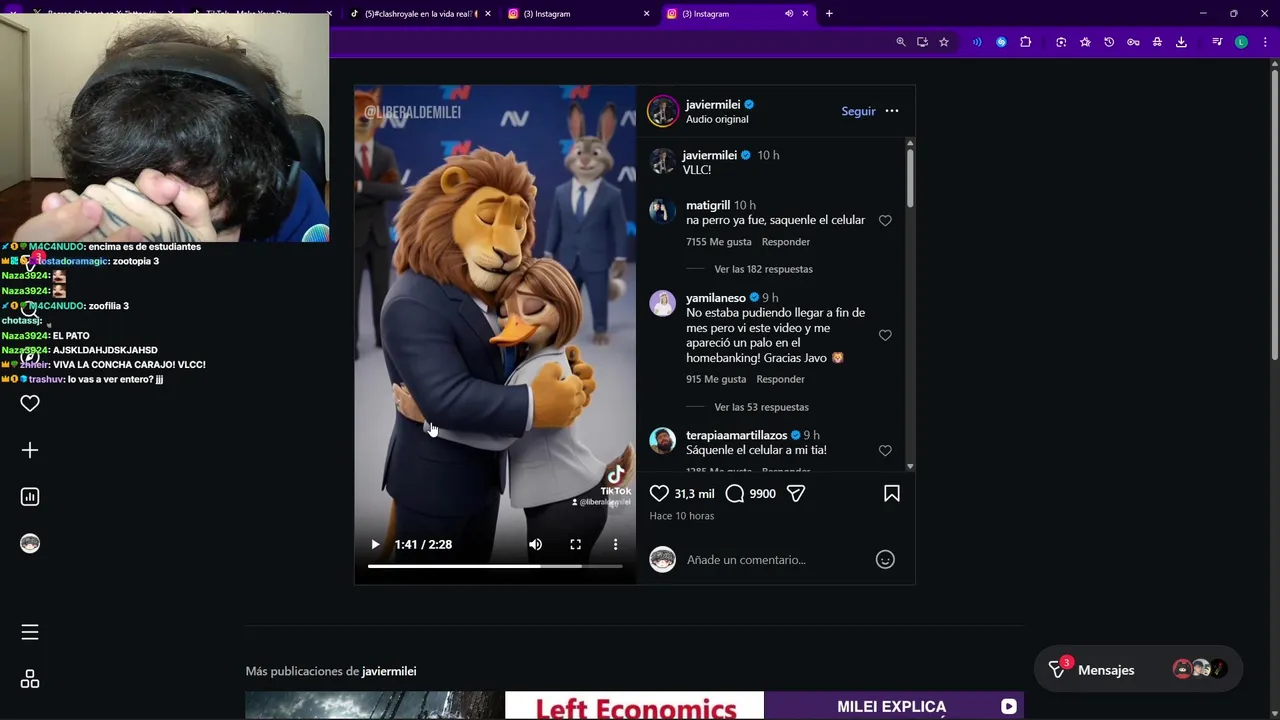Create a new post with the plus icon

[x=30, y=450]
